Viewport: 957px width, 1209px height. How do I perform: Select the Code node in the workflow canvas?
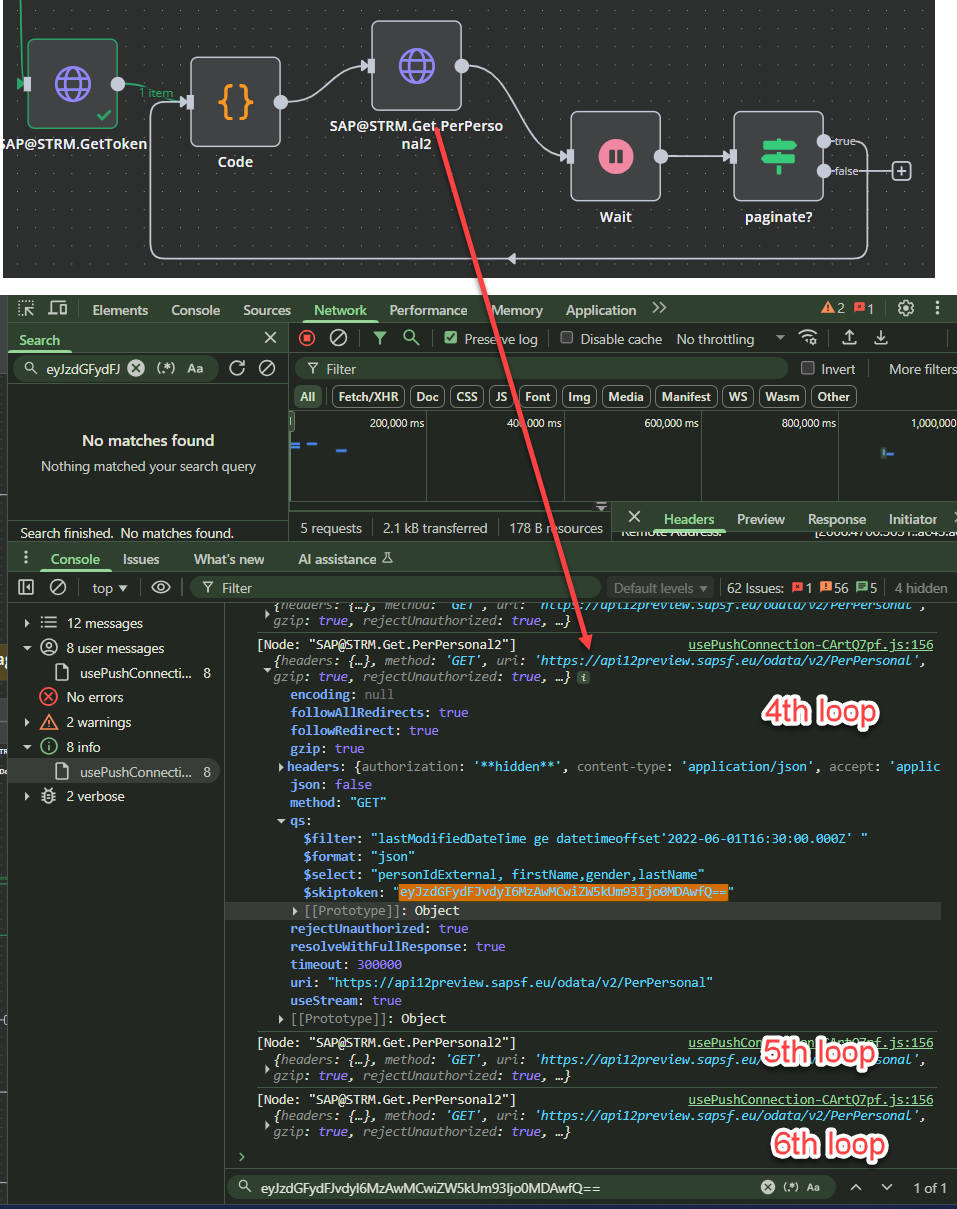(235, 101)
